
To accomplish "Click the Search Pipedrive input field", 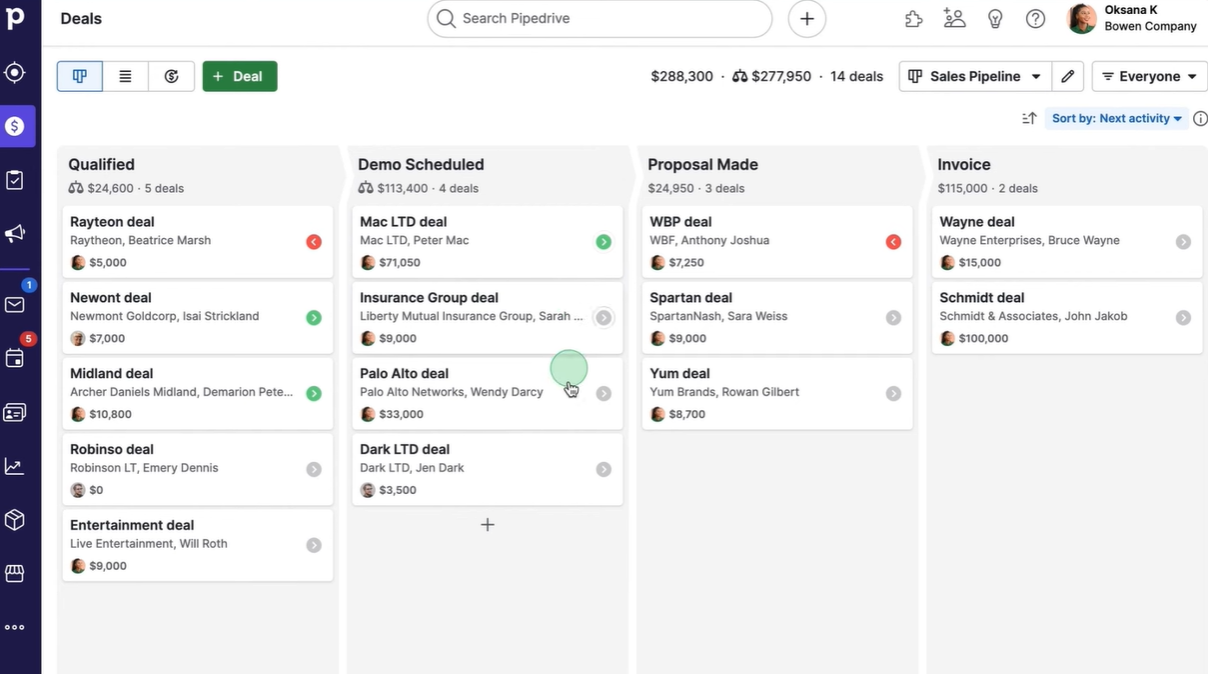I will [599, 18].
